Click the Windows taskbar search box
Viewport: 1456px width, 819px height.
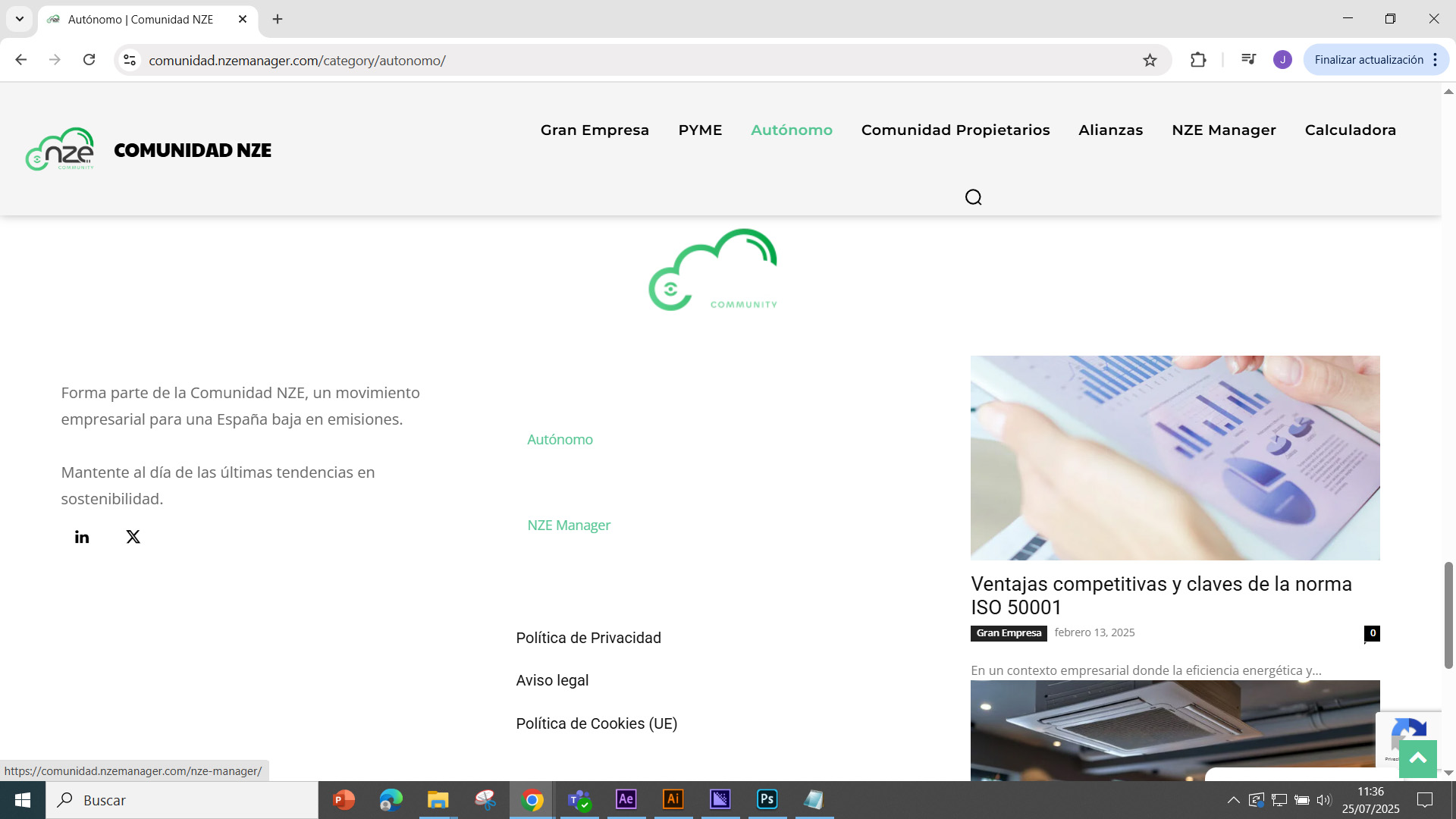click(x=182, y=800)
